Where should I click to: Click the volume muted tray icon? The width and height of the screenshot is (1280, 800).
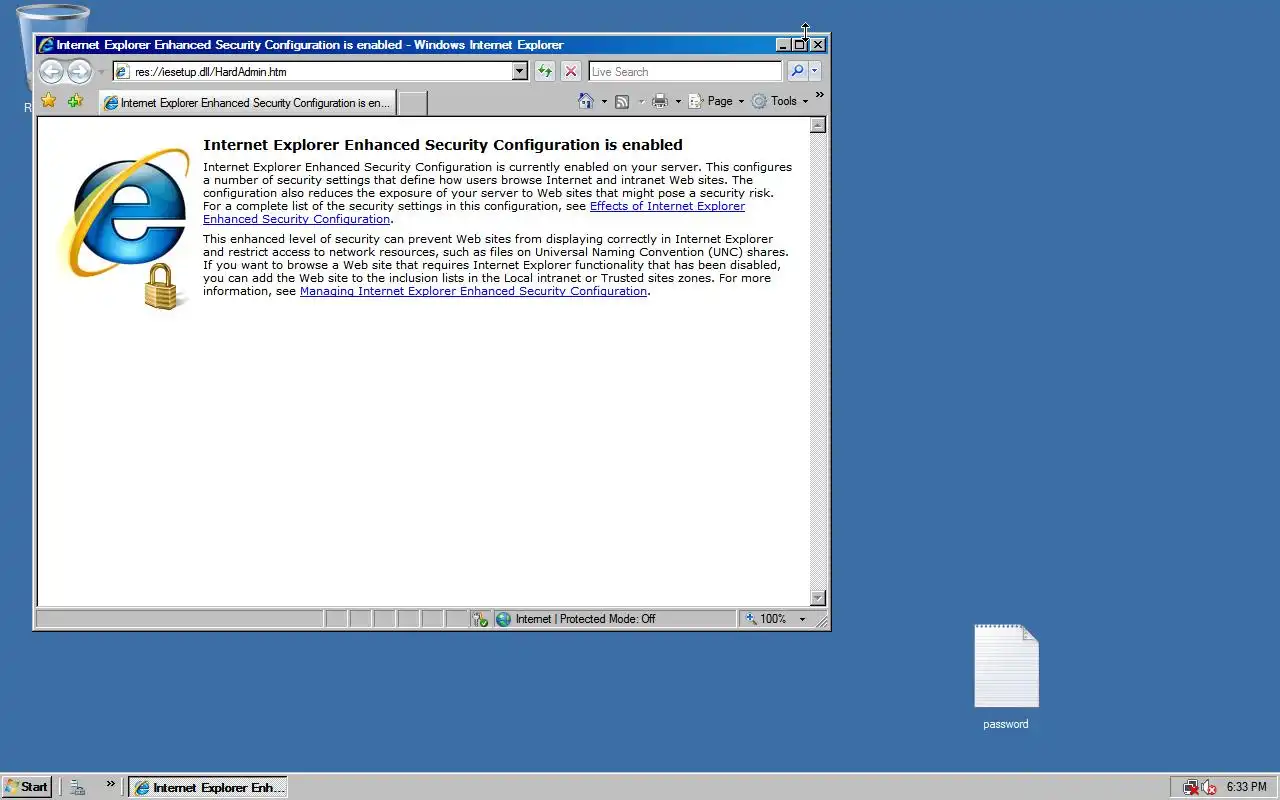[x=1209, y=787]
